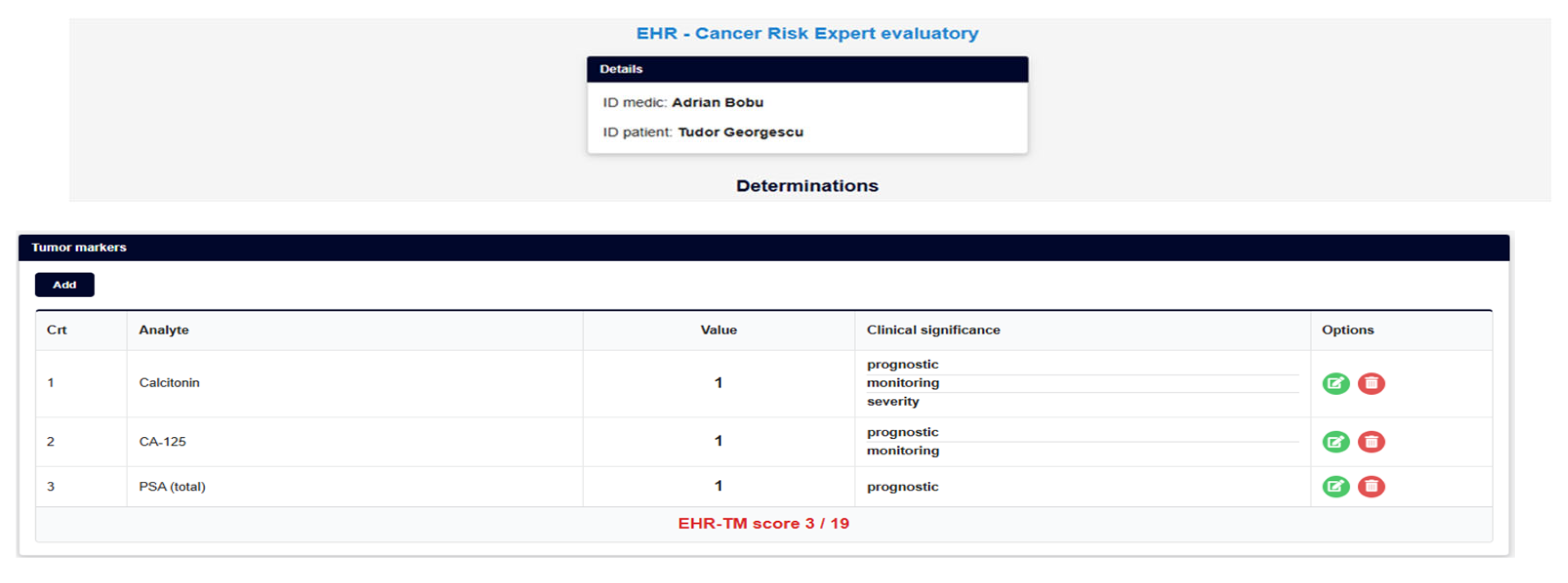Screen dimensions: 1568x583
Task: Delete the Calcitonin tumor marker
Action: click(1371, 383)
